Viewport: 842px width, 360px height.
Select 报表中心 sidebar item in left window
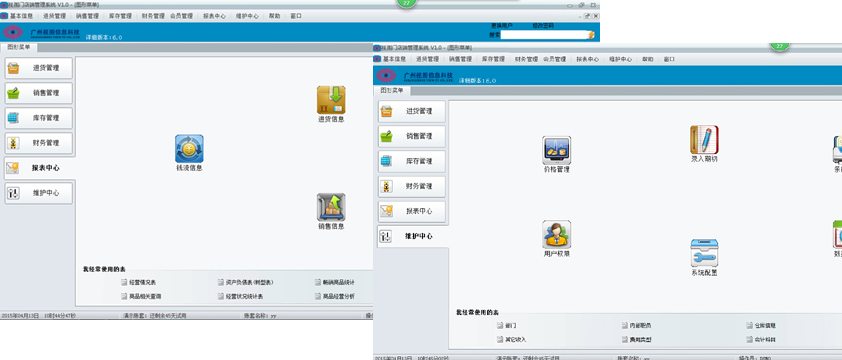point(39,168)
